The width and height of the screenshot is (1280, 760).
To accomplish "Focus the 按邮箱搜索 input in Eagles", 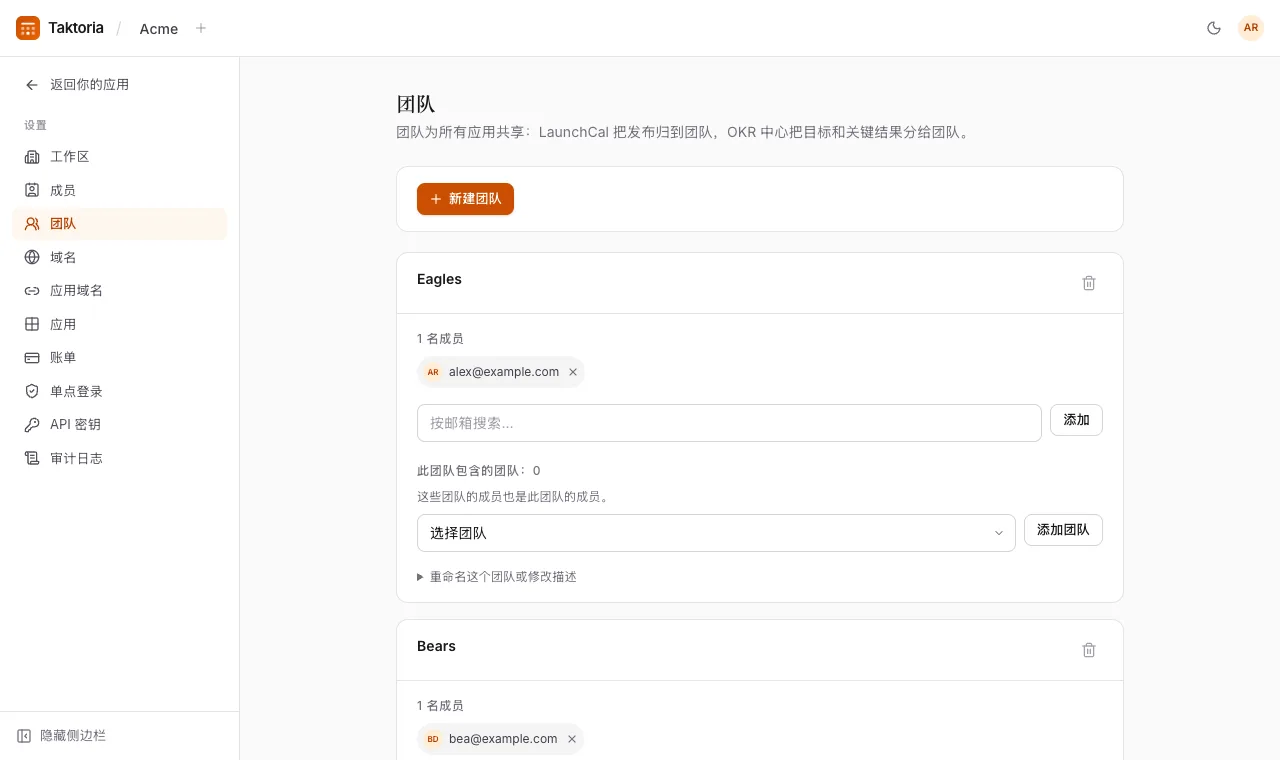I will point(729,423).
